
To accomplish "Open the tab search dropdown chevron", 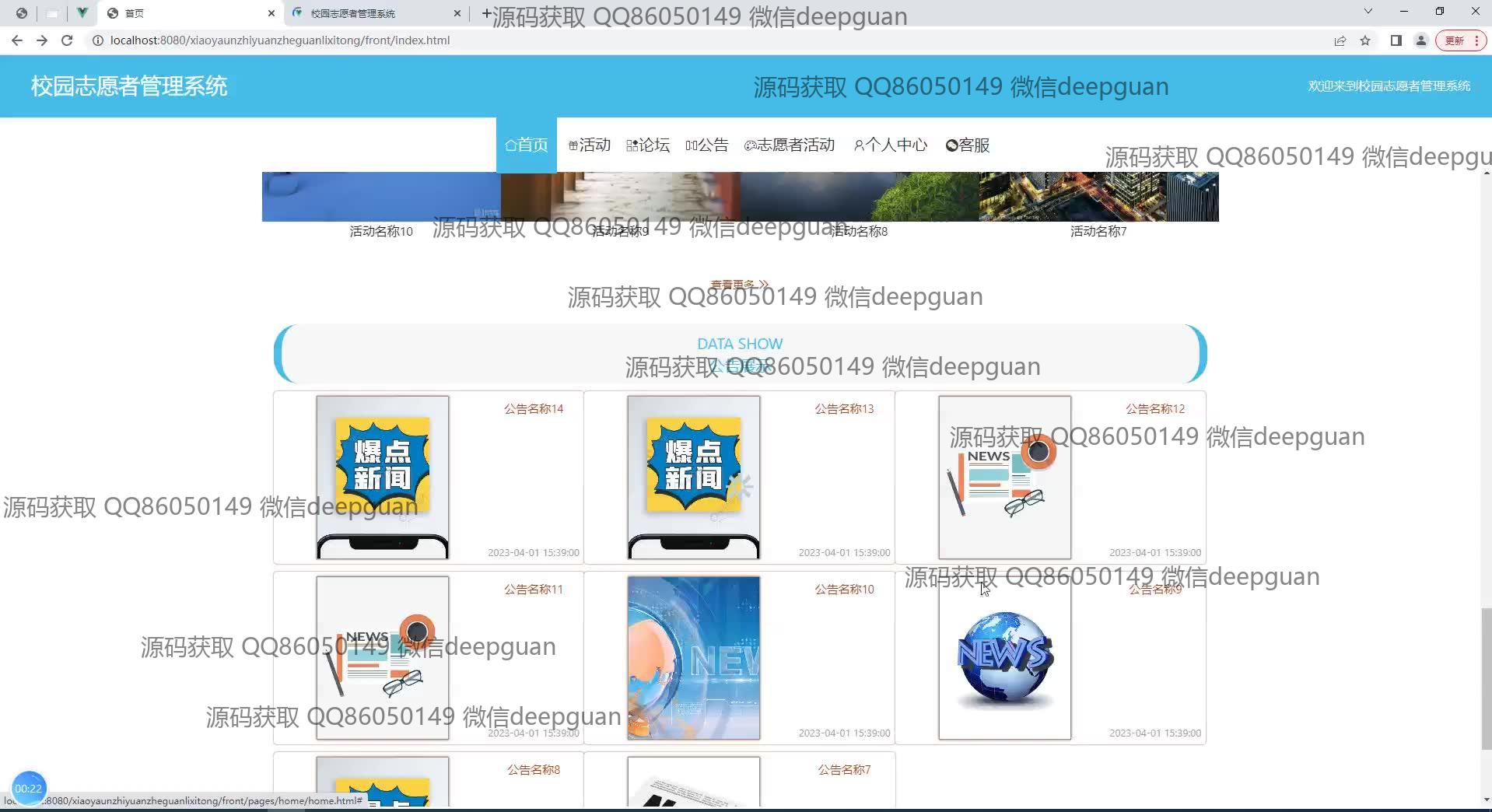I will click(x=1368, y=12).
